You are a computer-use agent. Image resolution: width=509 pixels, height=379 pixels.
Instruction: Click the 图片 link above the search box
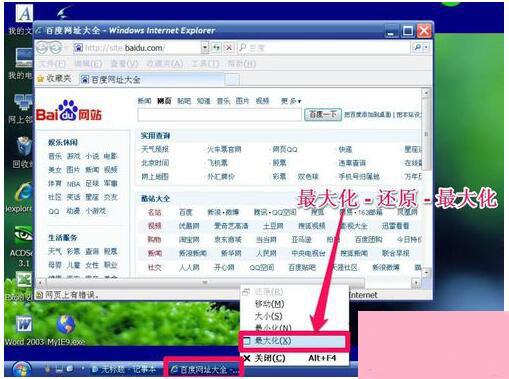click(242, 101)
